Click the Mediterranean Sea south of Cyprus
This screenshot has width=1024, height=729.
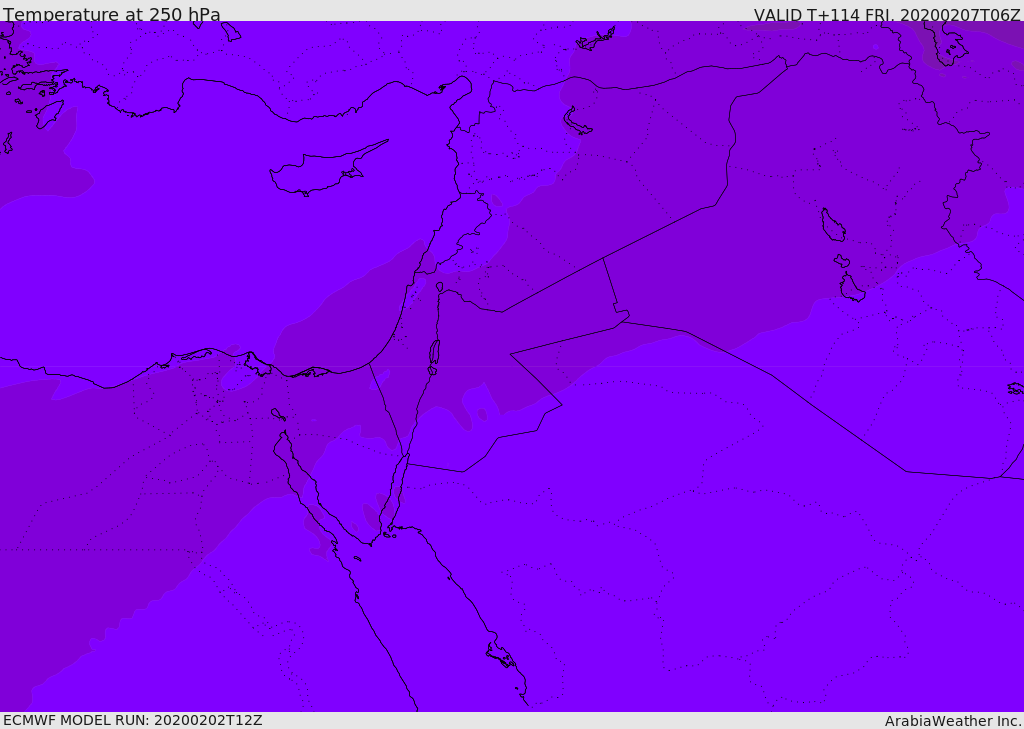(294, 261)
